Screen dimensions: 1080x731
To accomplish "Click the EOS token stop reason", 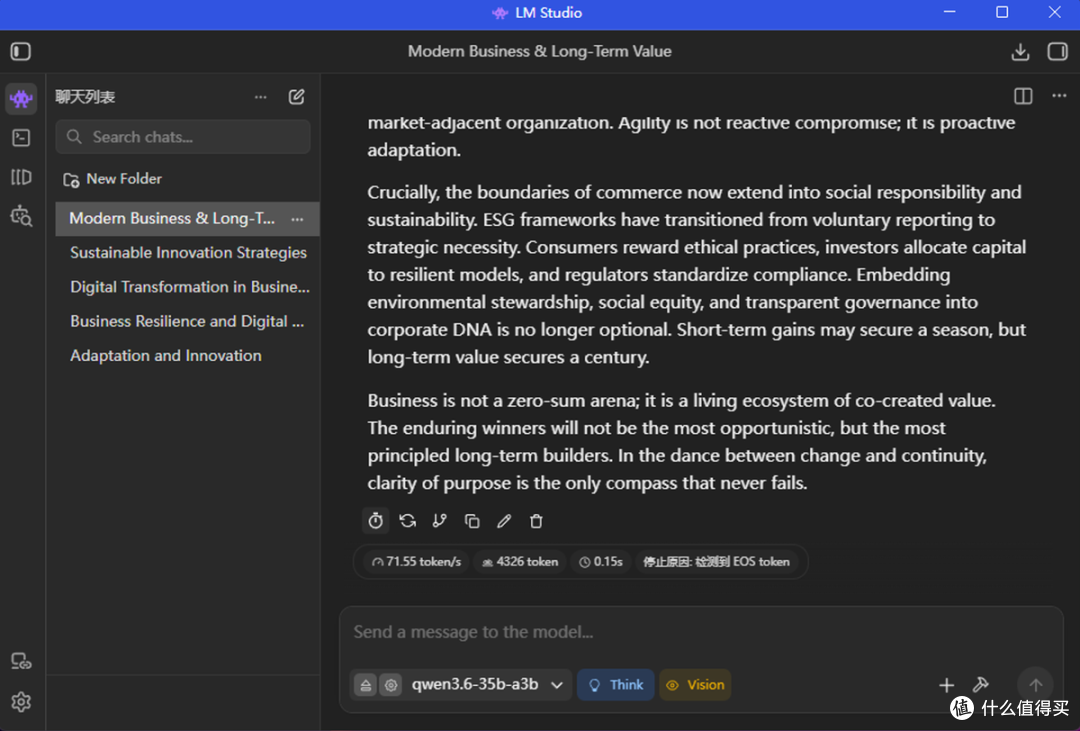I will 716,562.
